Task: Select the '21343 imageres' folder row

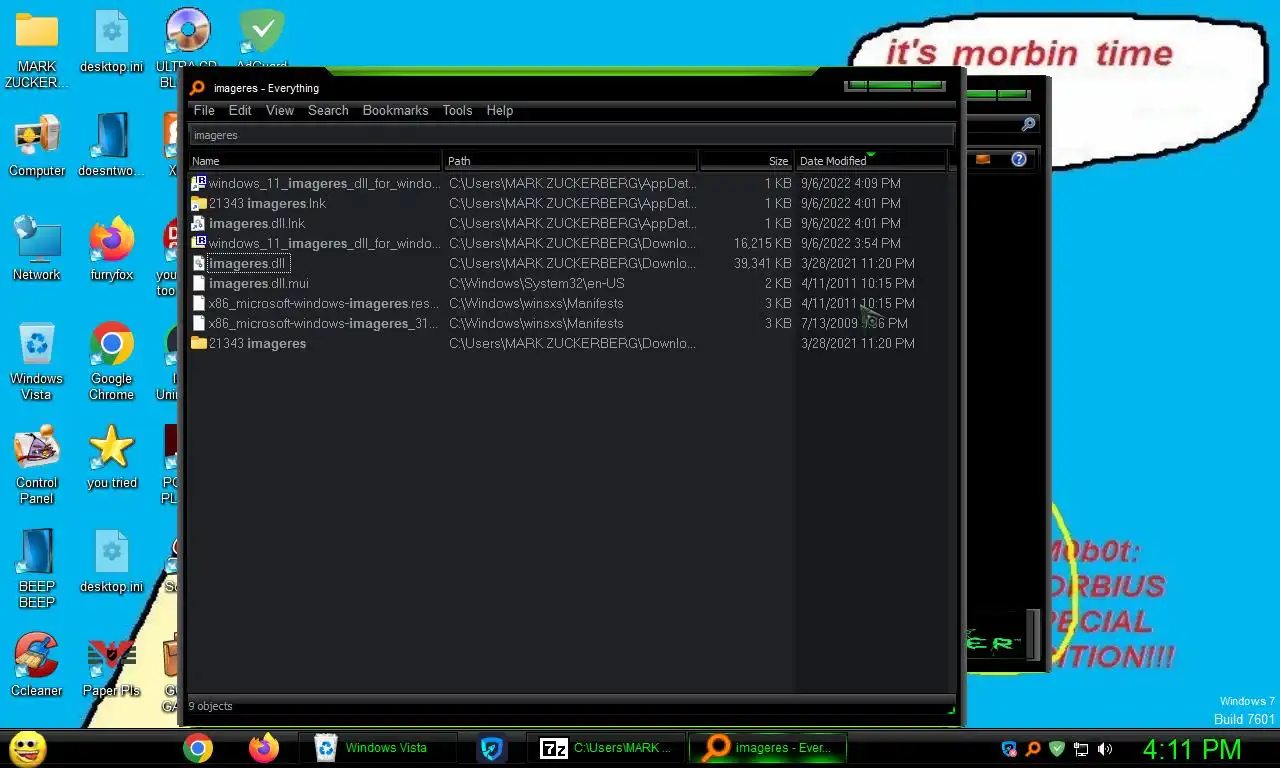Action: (x=568, y=343)
